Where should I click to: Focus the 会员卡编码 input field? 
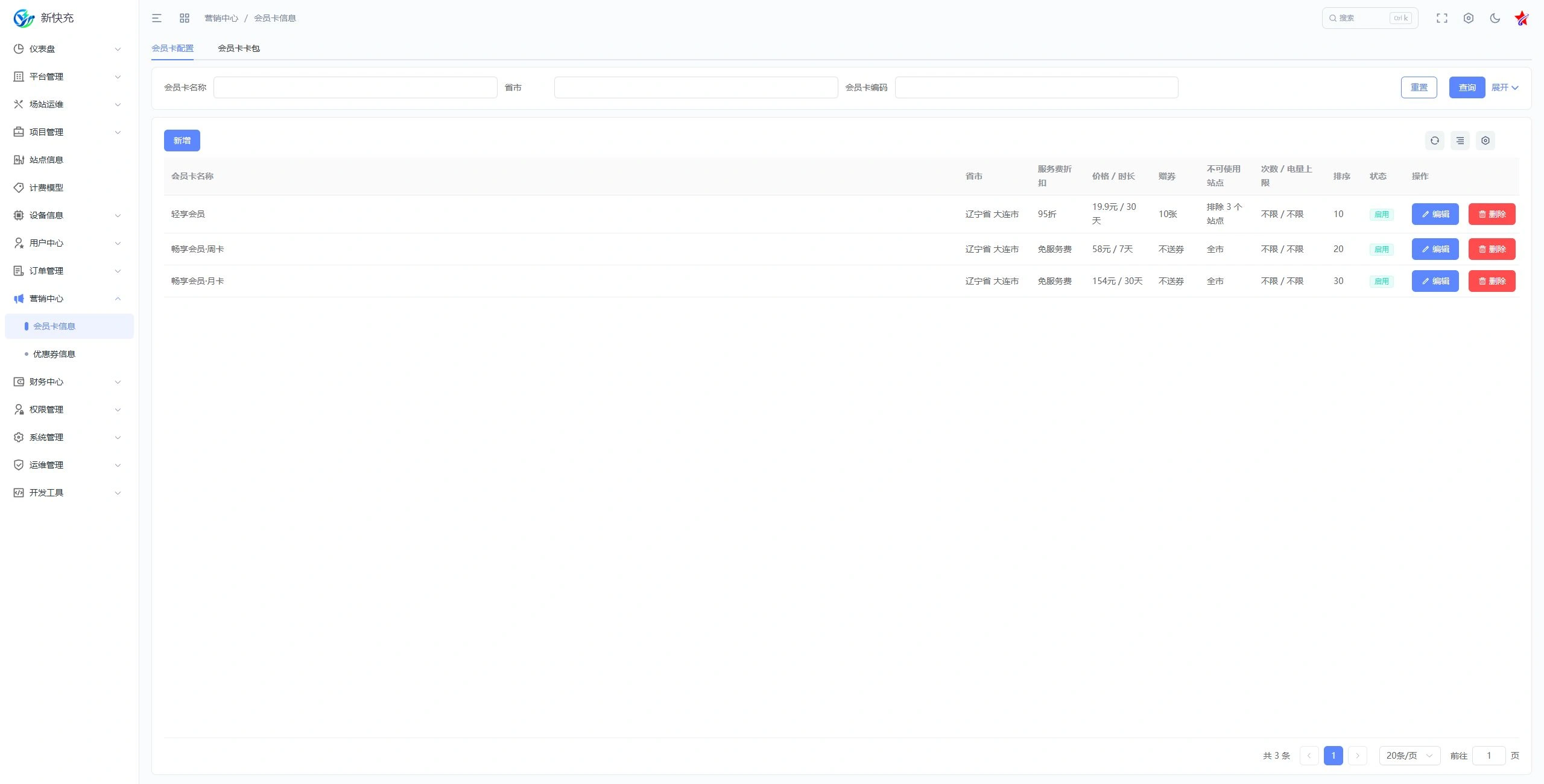(x=1036, y=87)
